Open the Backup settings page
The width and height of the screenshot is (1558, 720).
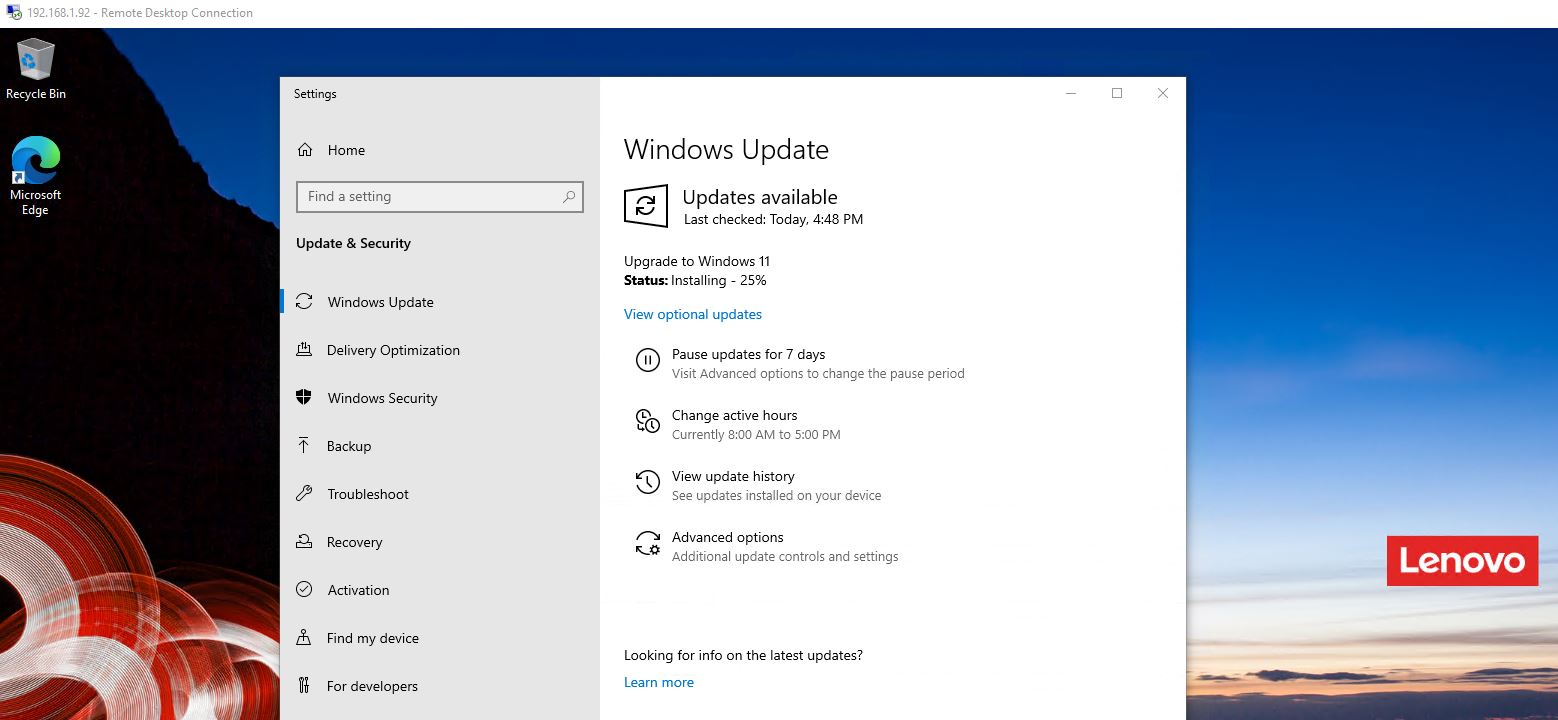point(348,446)
